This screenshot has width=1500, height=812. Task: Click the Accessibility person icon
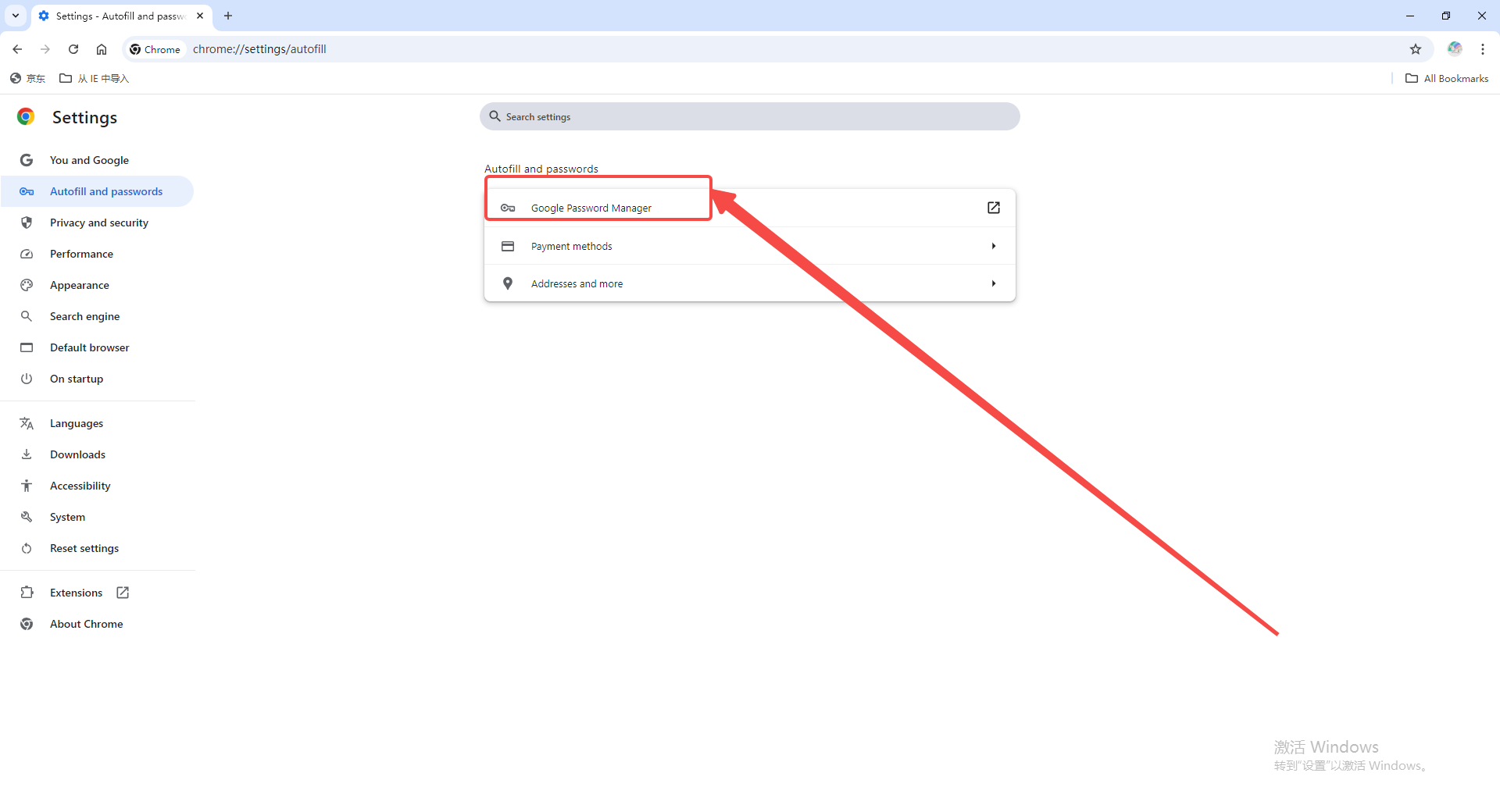[27, 486]
